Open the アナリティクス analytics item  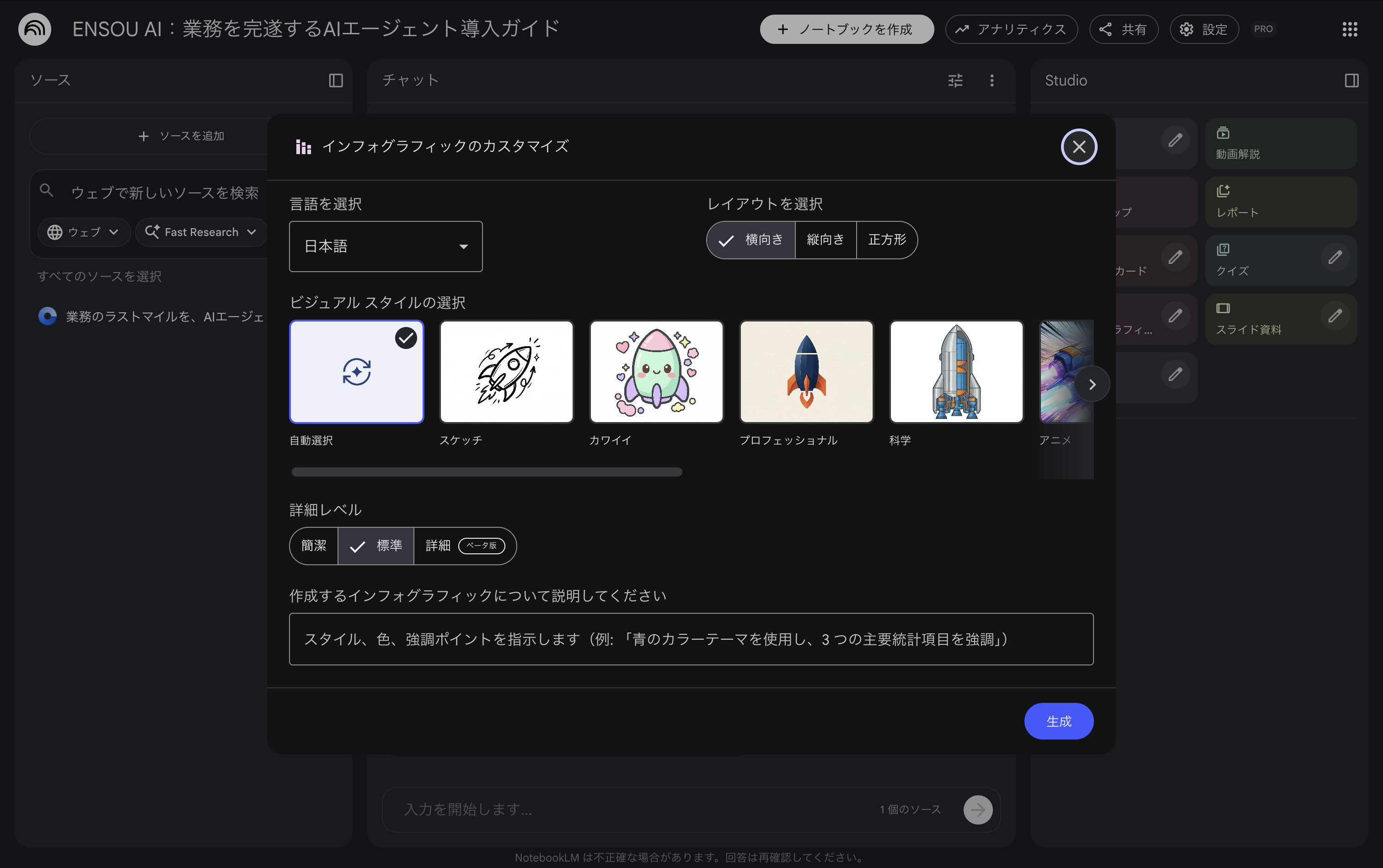[1011, 29]
